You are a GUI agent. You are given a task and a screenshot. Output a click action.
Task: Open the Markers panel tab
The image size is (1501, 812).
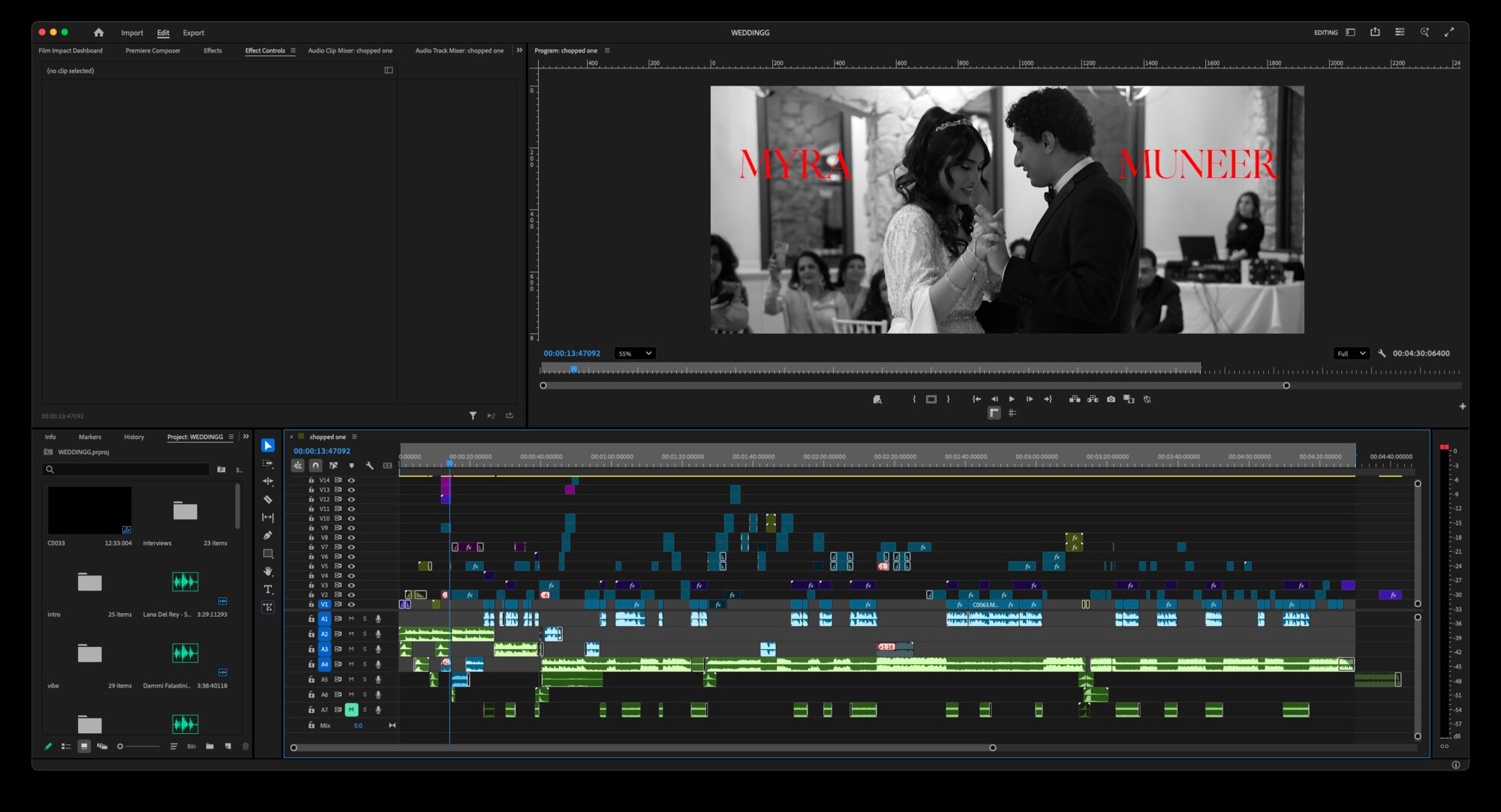click(89, 437)
